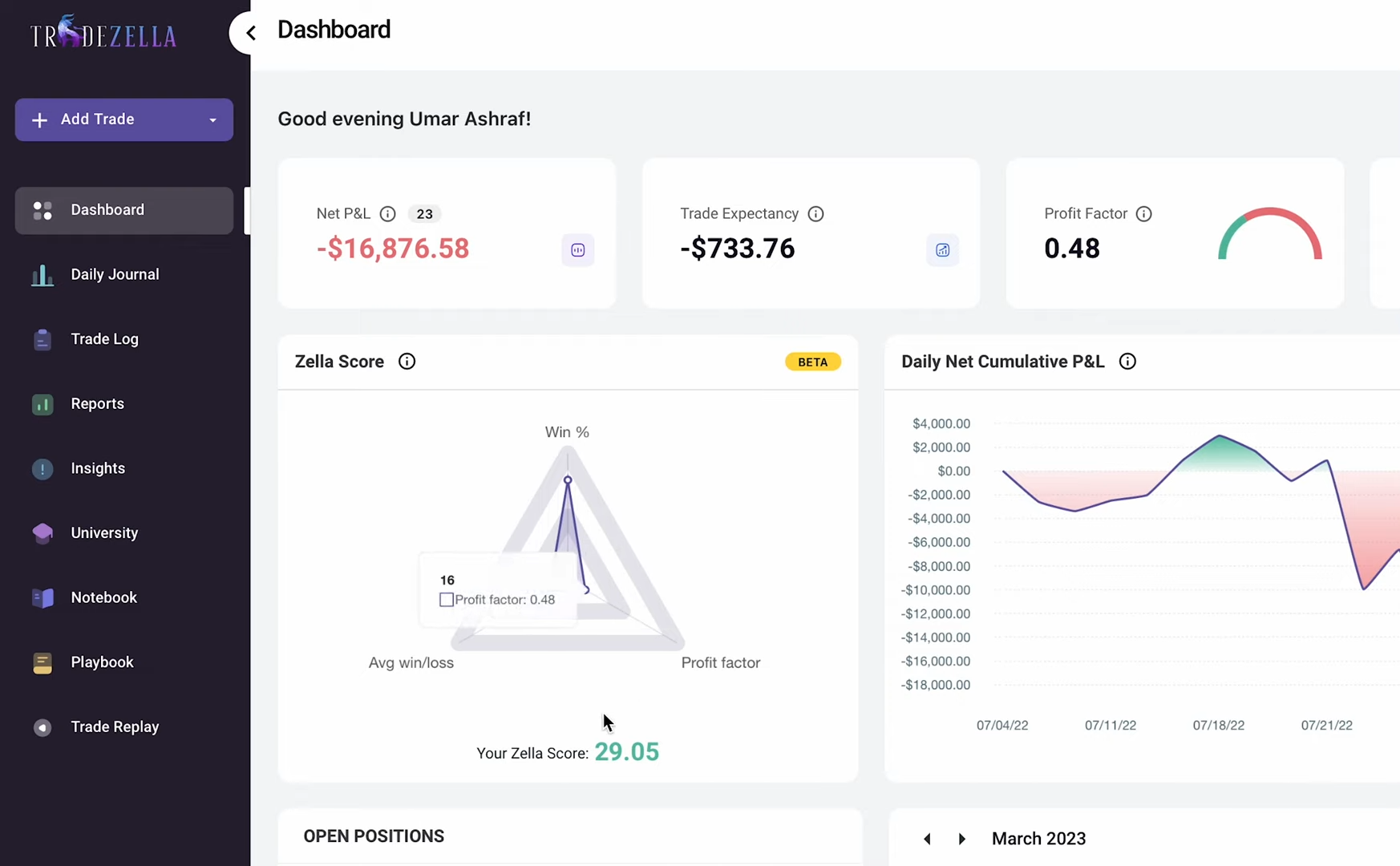Go to next month in calendar
This screenshot has height=866, width=1400.
pyautogui.click(x=961, y=839)
